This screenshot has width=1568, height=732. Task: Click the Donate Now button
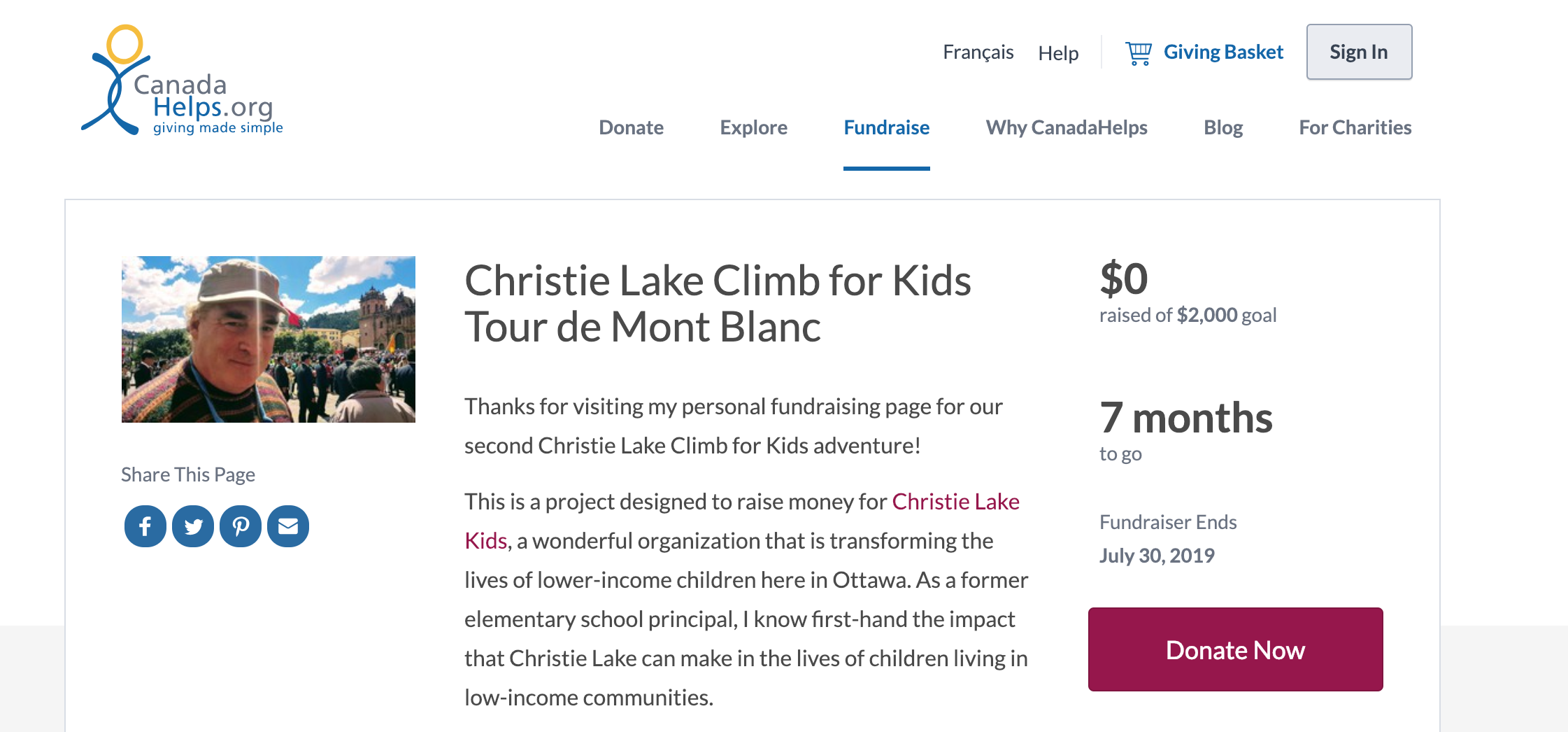(1235, 649)
